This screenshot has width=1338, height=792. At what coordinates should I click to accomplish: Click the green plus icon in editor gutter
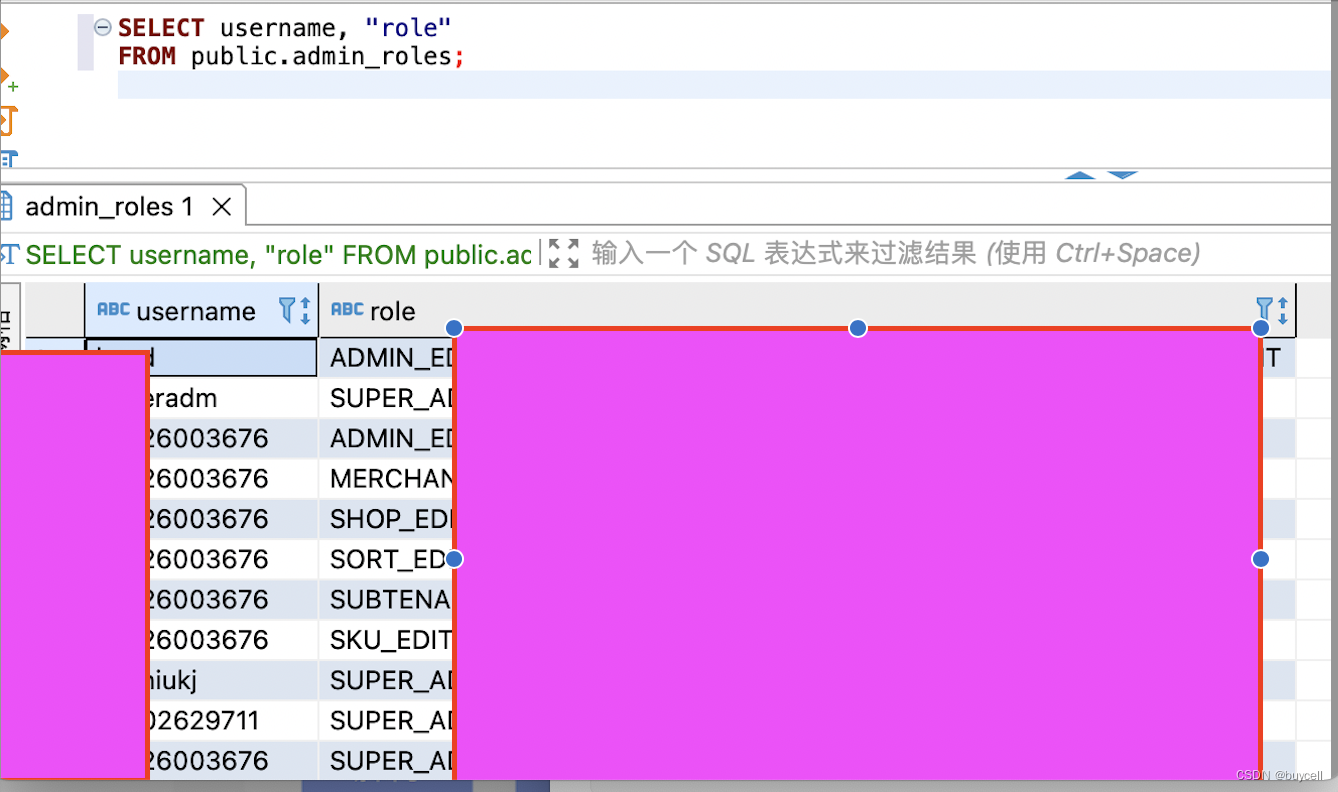(13, 87)
